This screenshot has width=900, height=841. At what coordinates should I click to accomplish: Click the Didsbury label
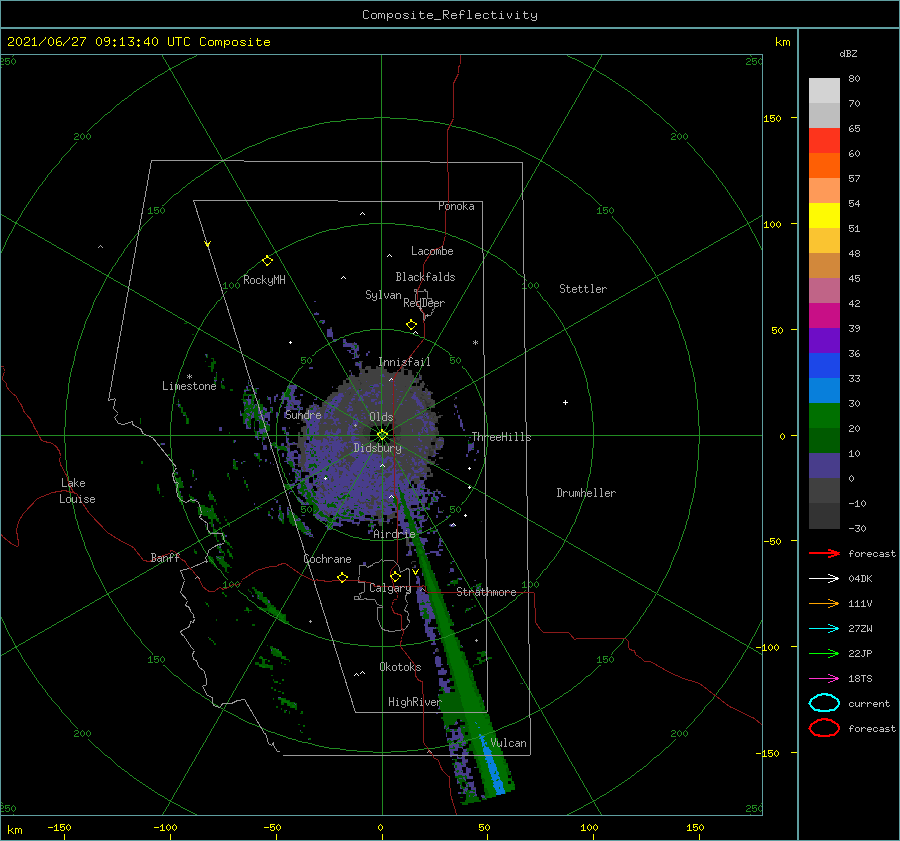[x=378, y=448]
